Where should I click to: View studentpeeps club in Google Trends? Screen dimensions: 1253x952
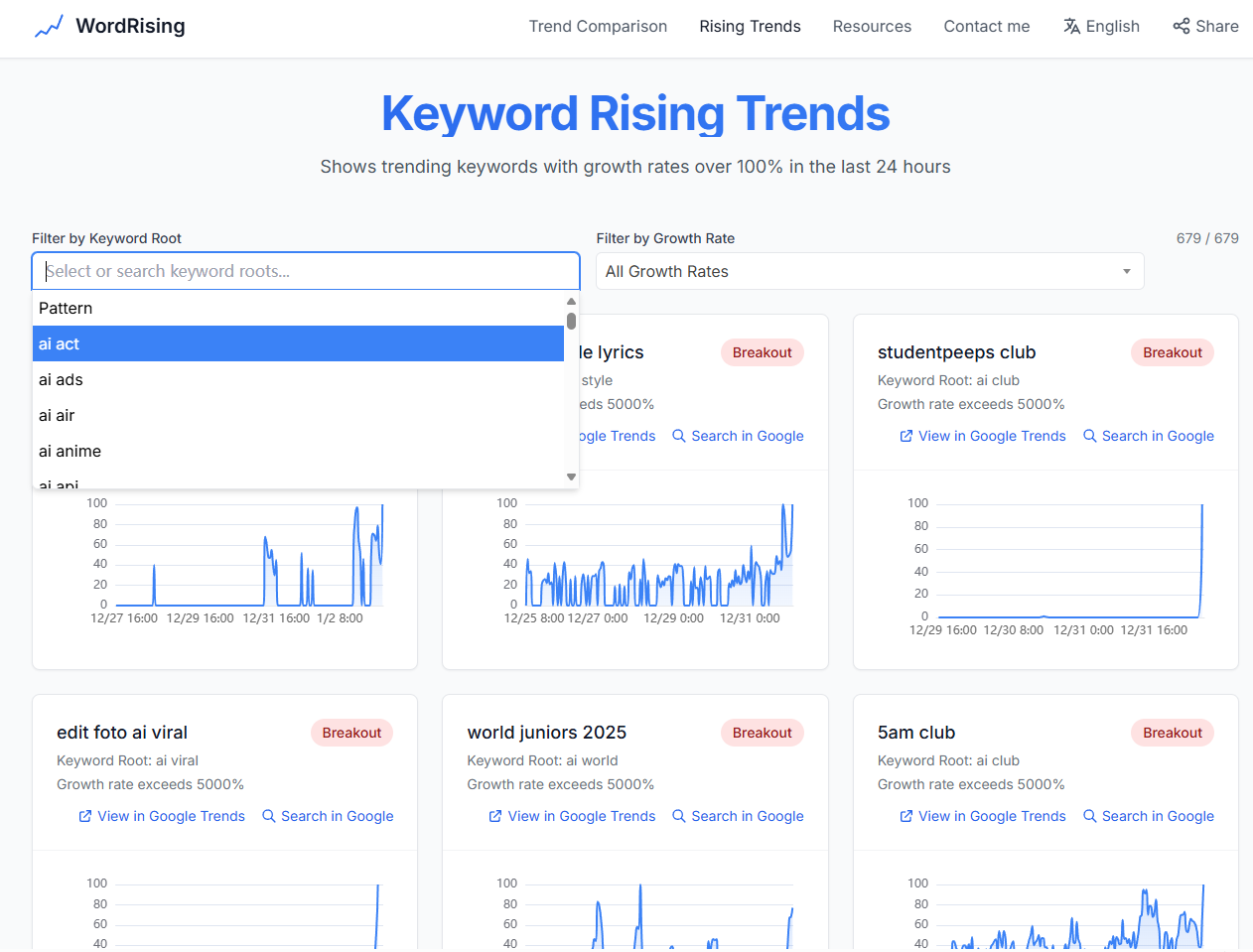(x=983, y=436)
